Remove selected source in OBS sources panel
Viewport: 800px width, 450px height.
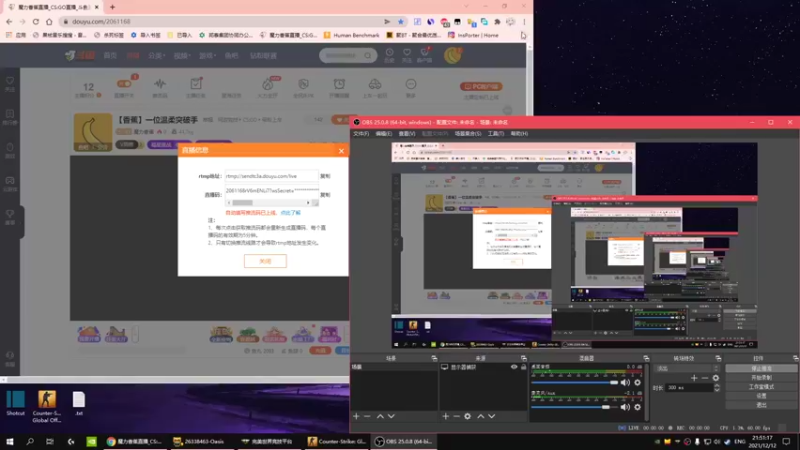click(456, 416)
